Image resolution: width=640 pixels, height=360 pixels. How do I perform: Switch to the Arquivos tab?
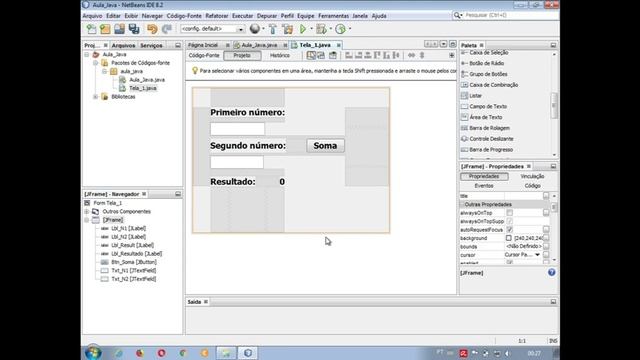pyautogui.click(x=123, y=45)
